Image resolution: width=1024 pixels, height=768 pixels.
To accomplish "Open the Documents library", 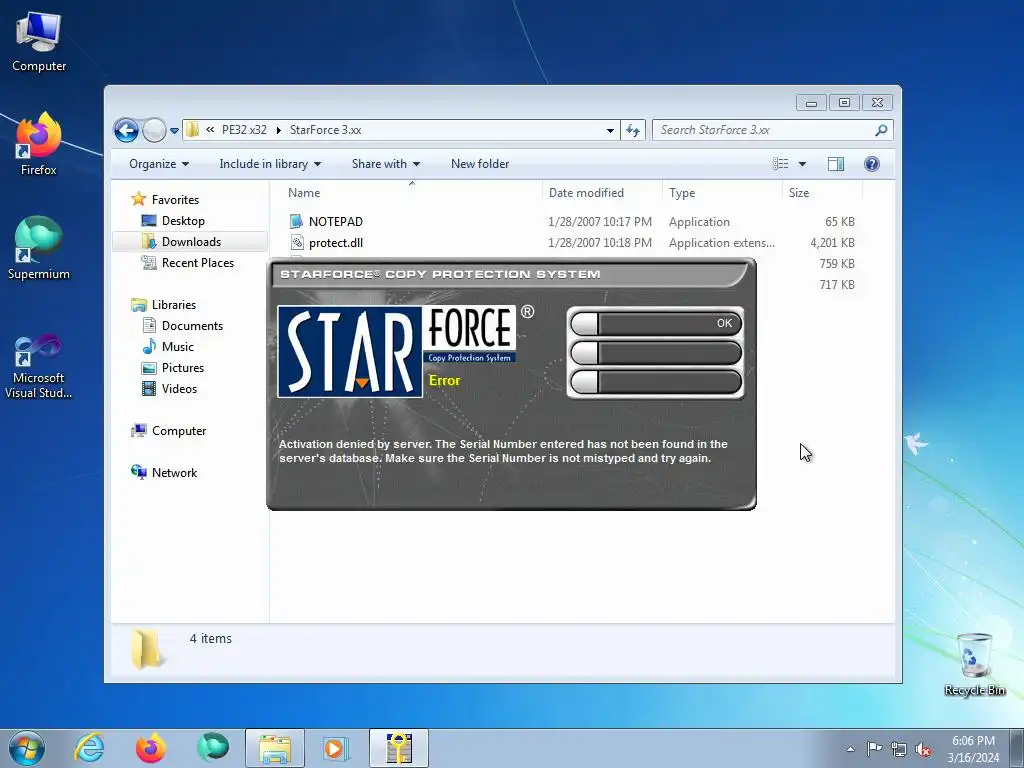I will coord(192,326).
